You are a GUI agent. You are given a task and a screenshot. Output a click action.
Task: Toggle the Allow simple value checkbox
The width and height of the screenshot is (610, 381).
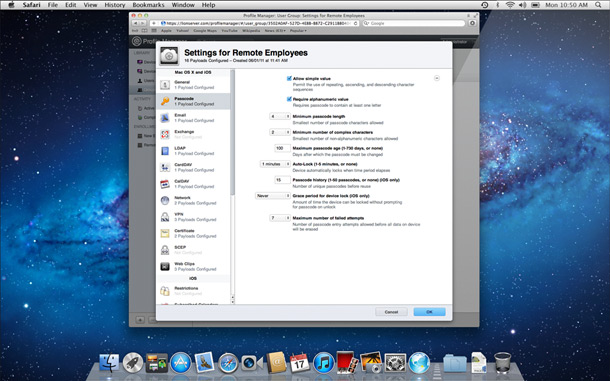pos(289,79)
